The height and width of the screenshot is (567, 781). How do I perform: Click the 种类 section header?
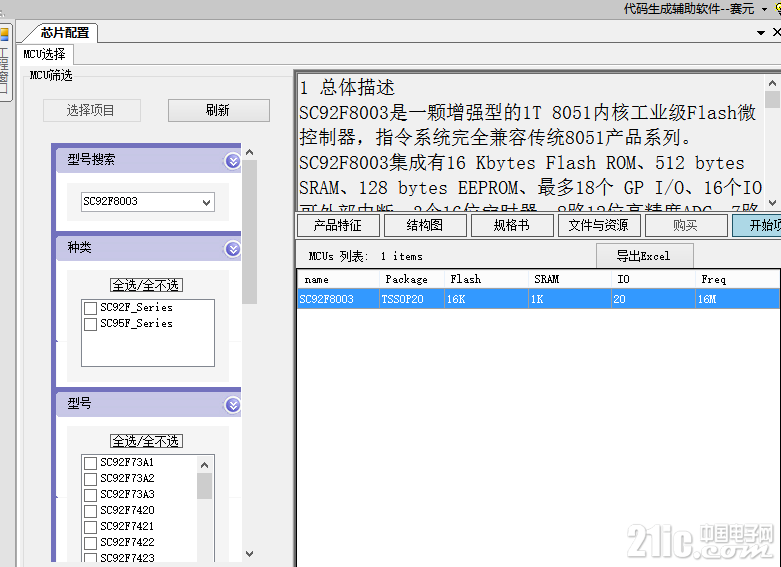tap(148, 248)
